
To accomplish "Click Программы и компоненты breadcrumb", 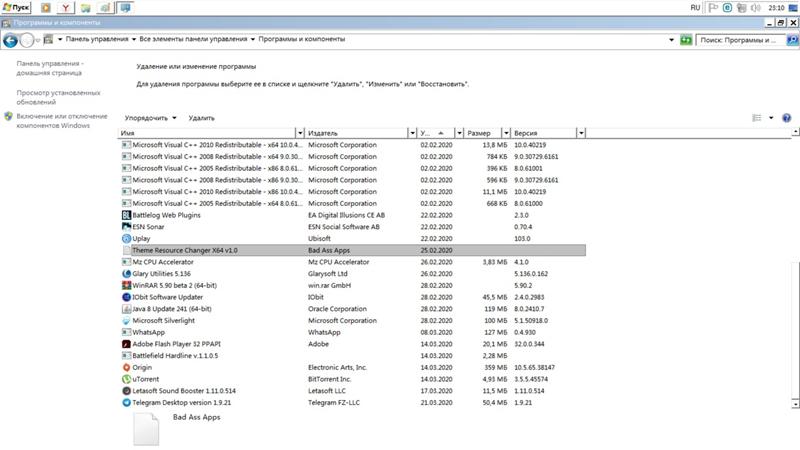I will pos(302,39).
